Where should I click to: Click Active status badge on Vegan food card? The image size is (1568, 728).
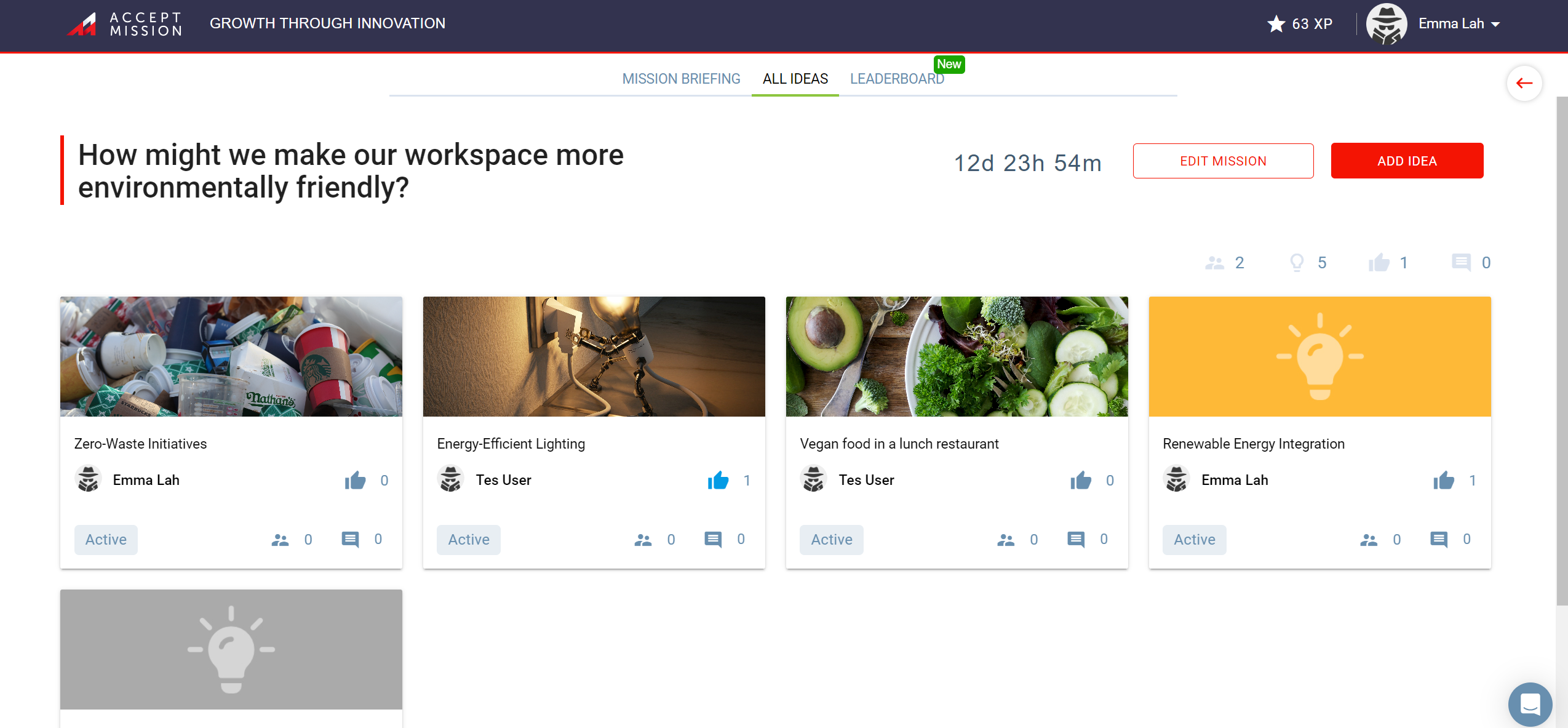tap(832, 540)
